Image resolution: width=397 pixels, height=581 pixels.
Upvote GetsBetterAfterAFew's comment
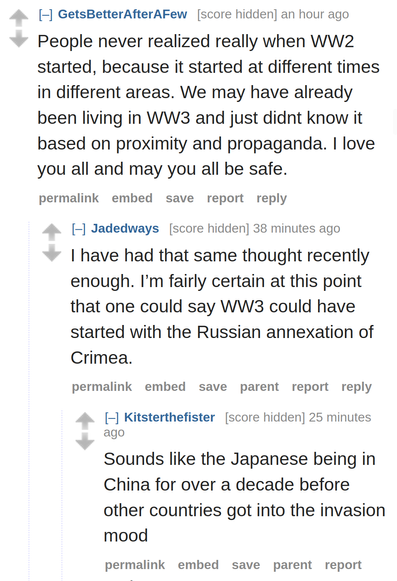pyautogui.click(x=19, y=18)
